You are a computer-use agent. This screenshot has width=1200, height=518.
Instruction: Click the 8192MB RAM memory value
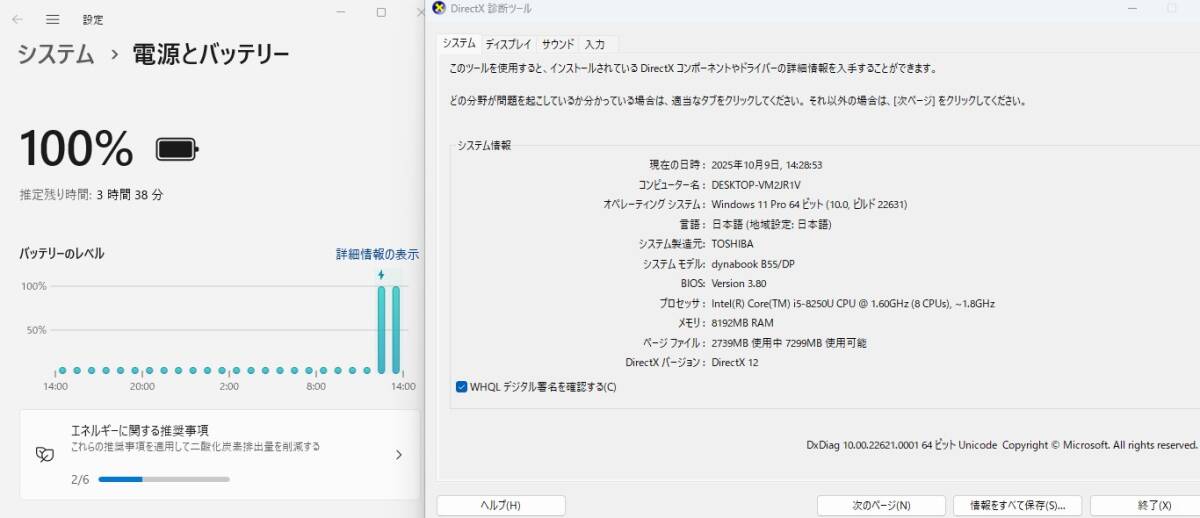point(742,323)
